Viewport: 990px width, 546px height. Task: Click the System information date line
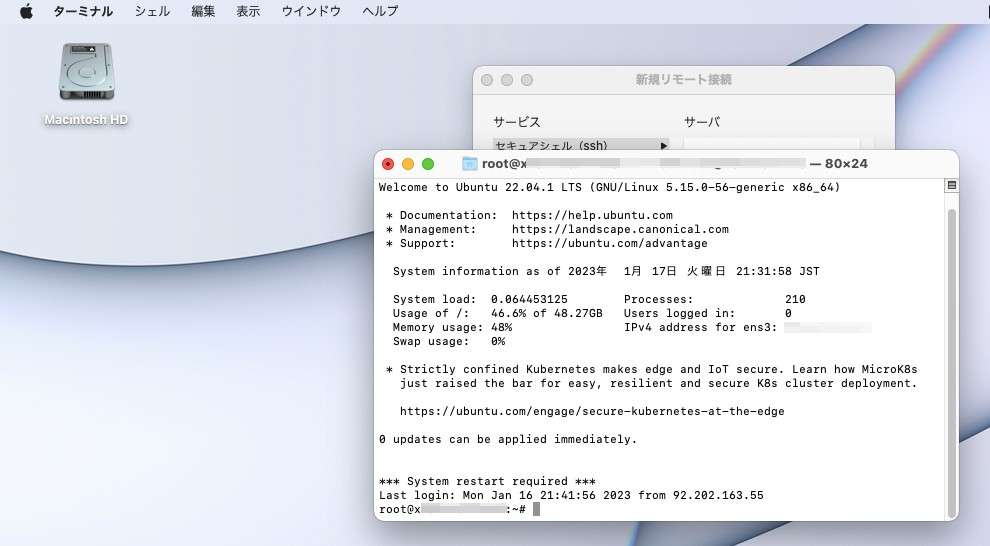606,271
